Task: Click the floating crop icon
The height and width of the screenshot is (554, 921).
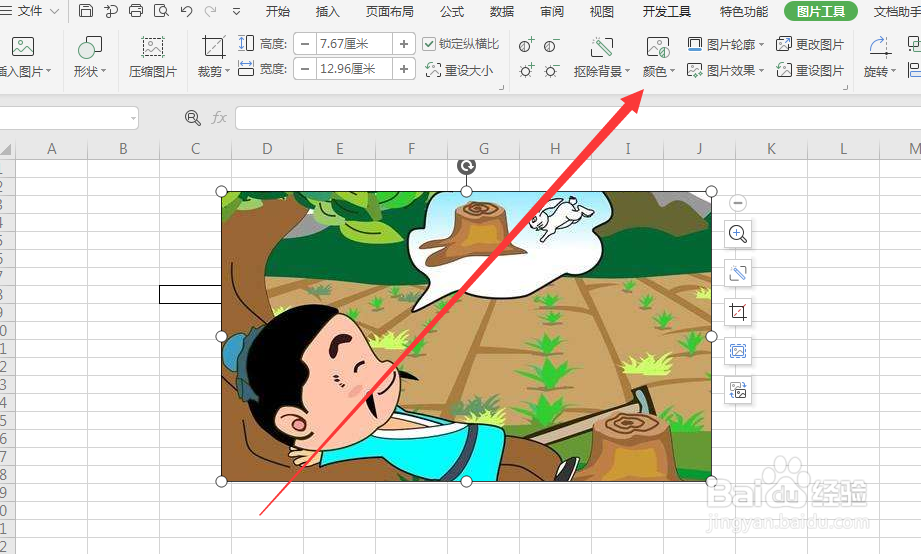Action: coord(738,312)
